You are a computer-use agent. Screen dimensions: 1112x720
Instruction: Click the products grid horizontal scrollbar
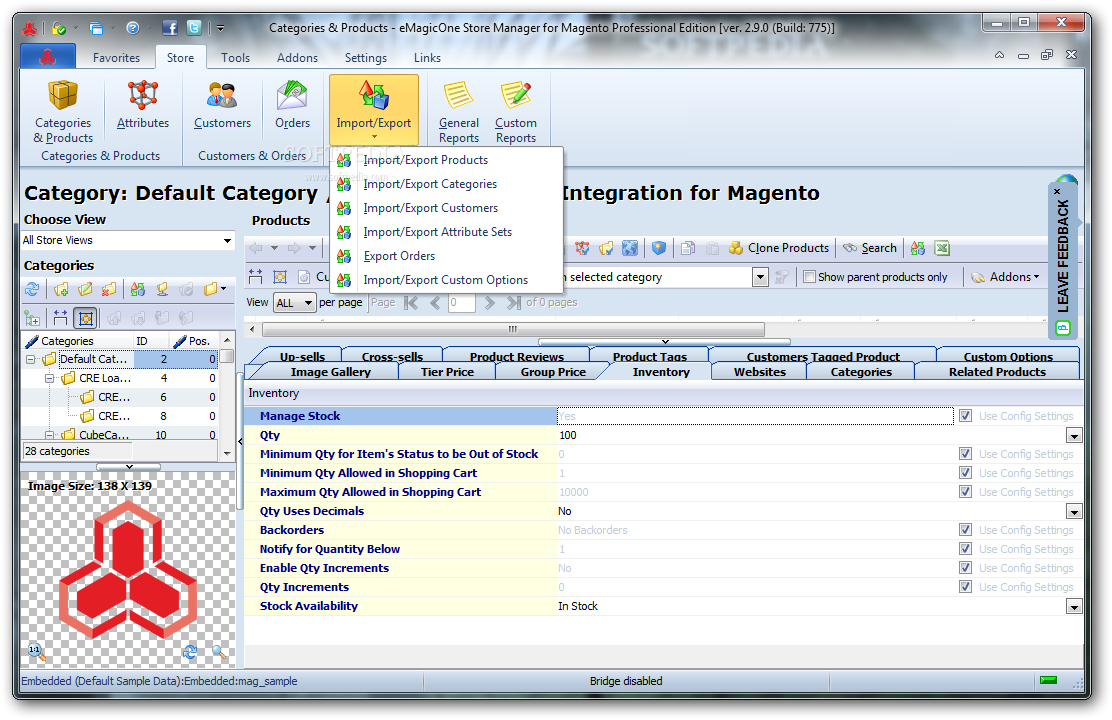(x=513, y=329)
